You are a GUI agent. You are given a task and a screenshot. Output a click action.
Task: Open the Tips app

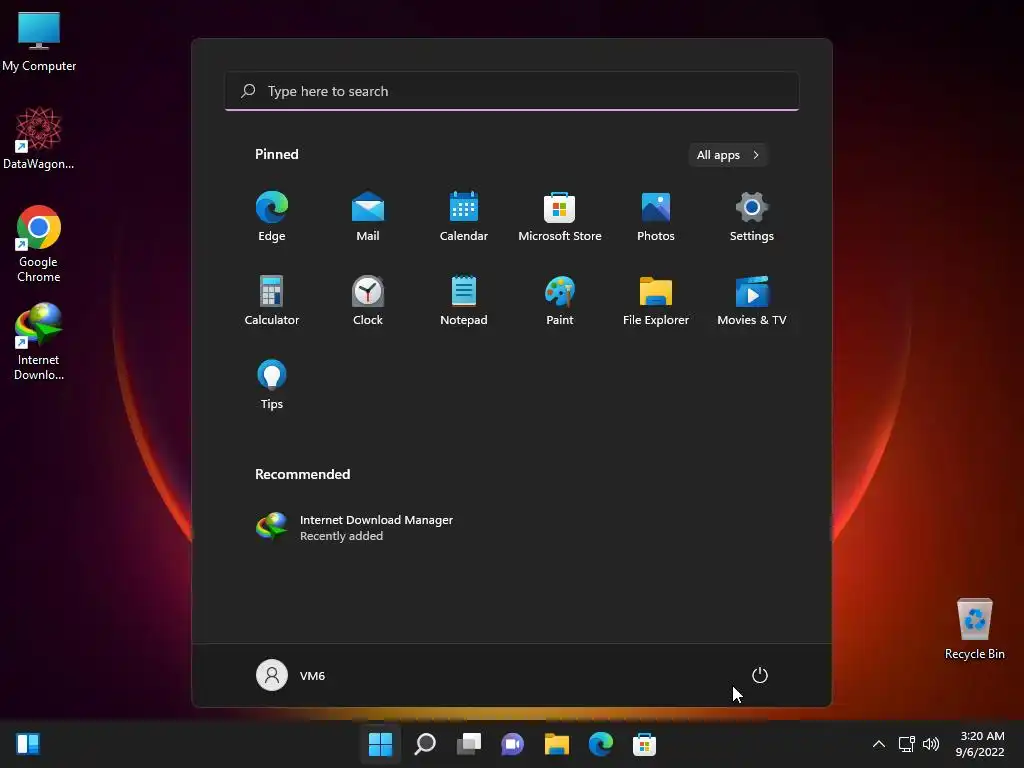click(x=272, y=385)
